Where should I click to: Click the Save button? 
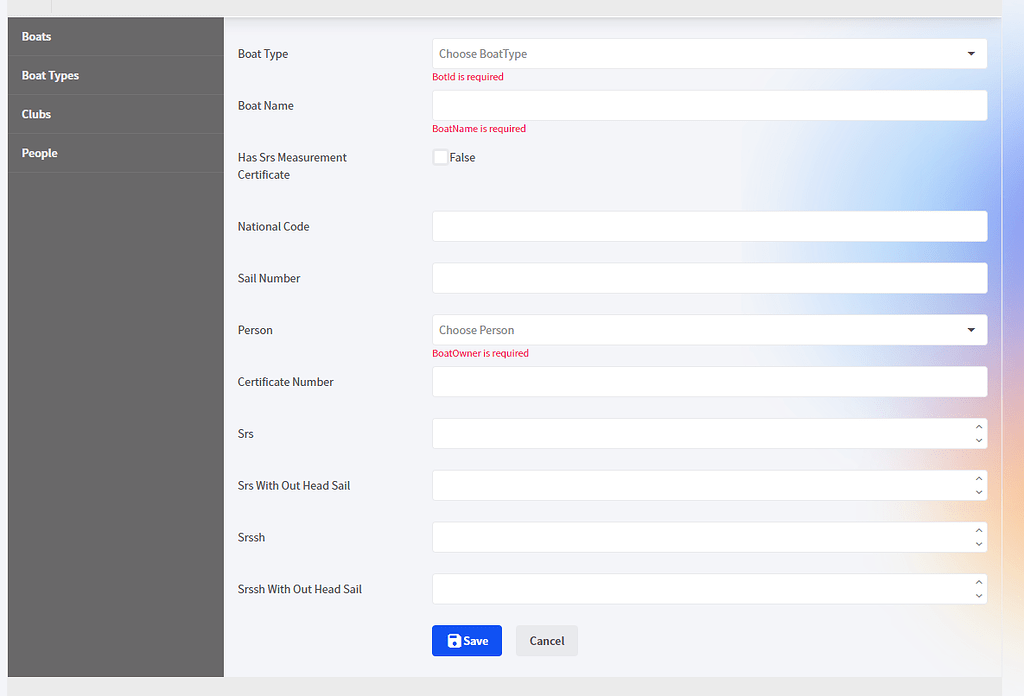pos(466,640)
